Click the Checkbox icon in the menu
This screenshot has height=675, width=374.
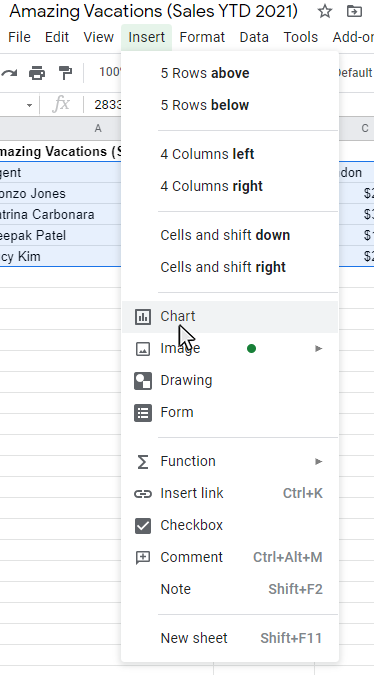coord(143,526)
